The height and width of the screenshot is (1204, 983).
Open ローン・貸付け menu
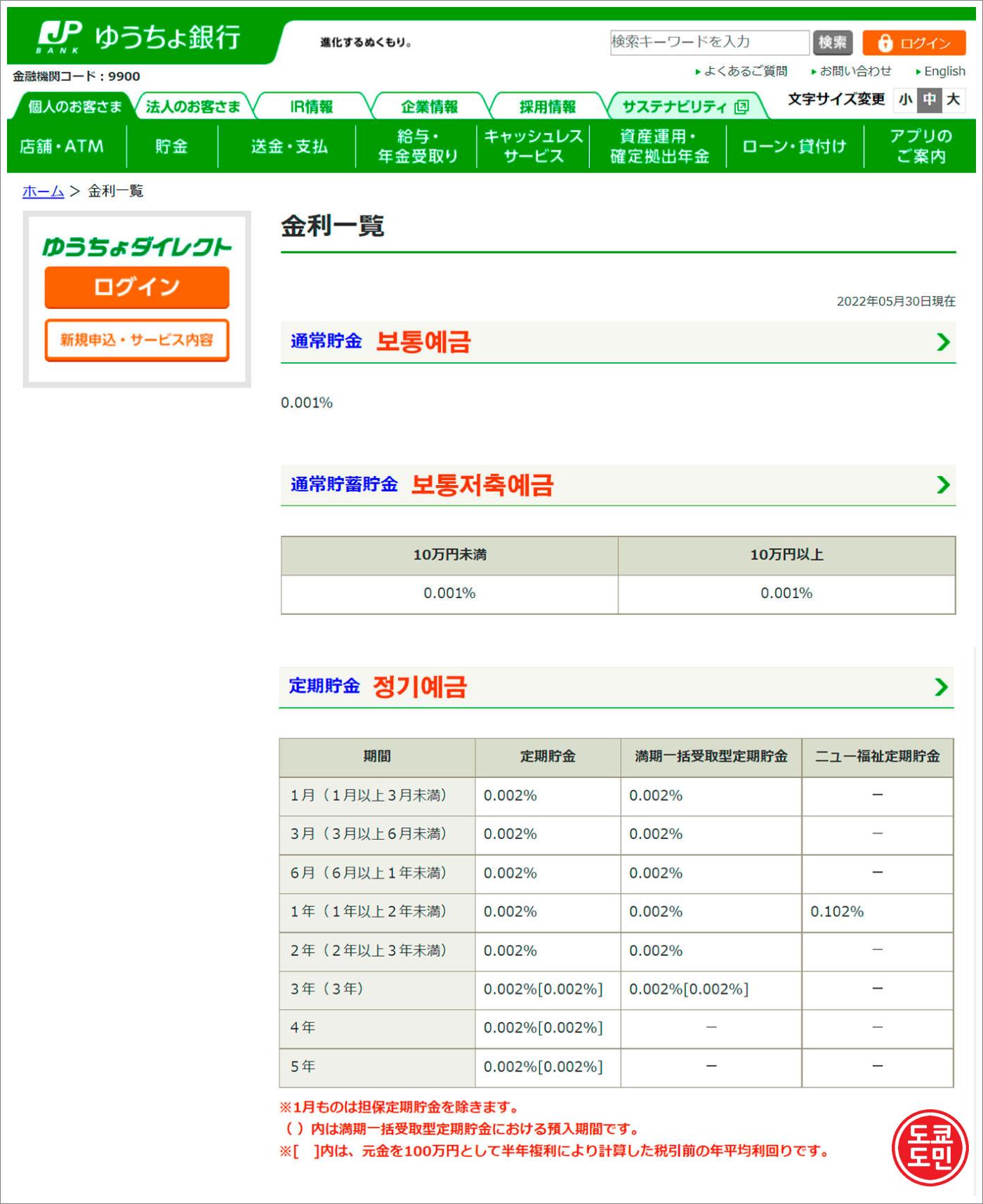795,146
